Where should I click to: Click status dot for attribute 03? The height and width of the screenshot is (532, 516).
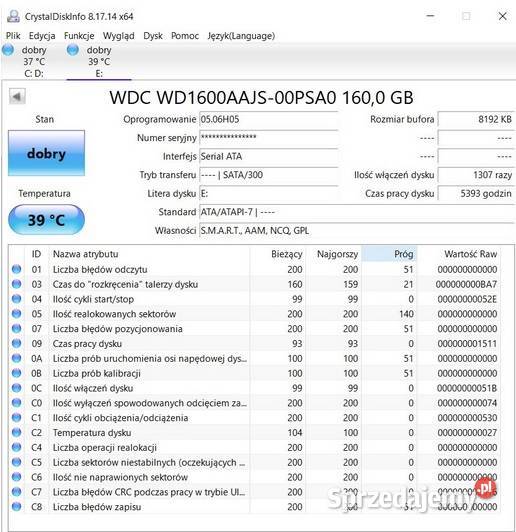point(16,284)
